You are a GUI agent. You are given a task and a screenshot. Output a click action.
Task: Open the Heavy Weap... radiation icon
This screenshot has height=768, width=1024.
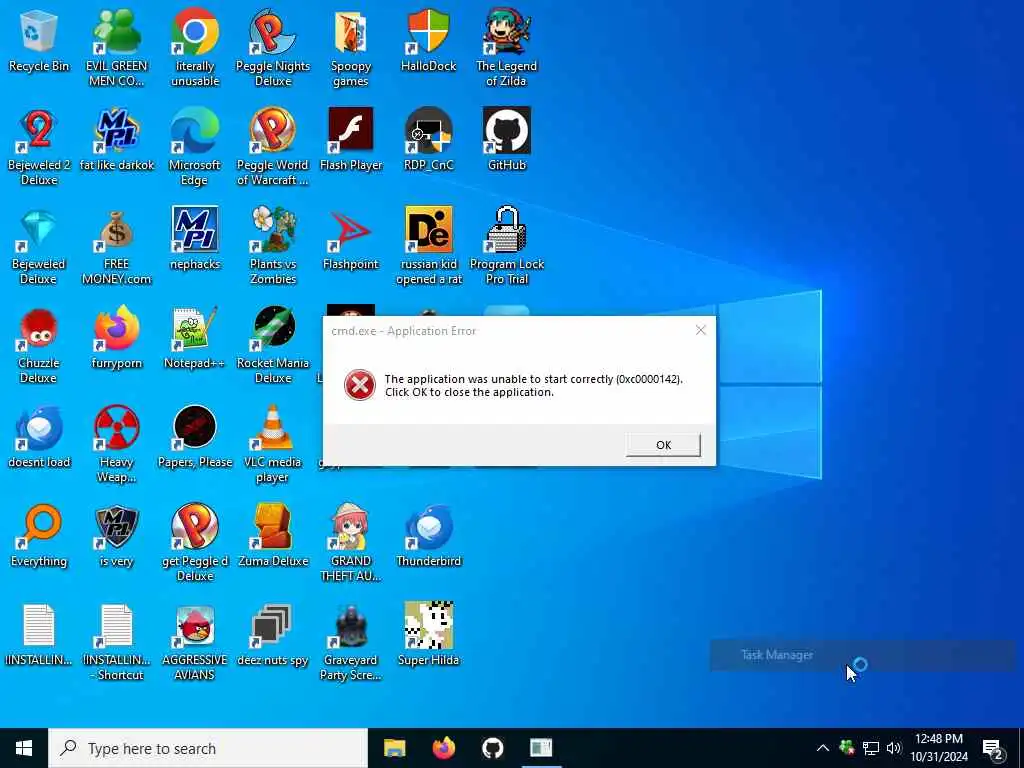click(x=116, y=444)
